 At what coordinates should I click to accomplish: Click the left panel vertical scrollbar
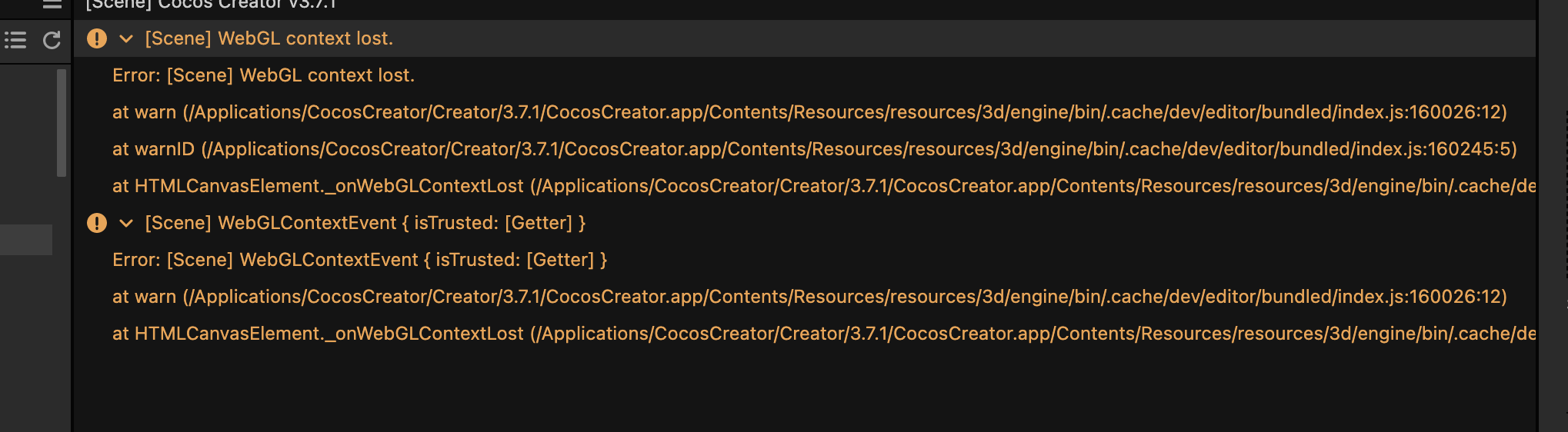62,123
